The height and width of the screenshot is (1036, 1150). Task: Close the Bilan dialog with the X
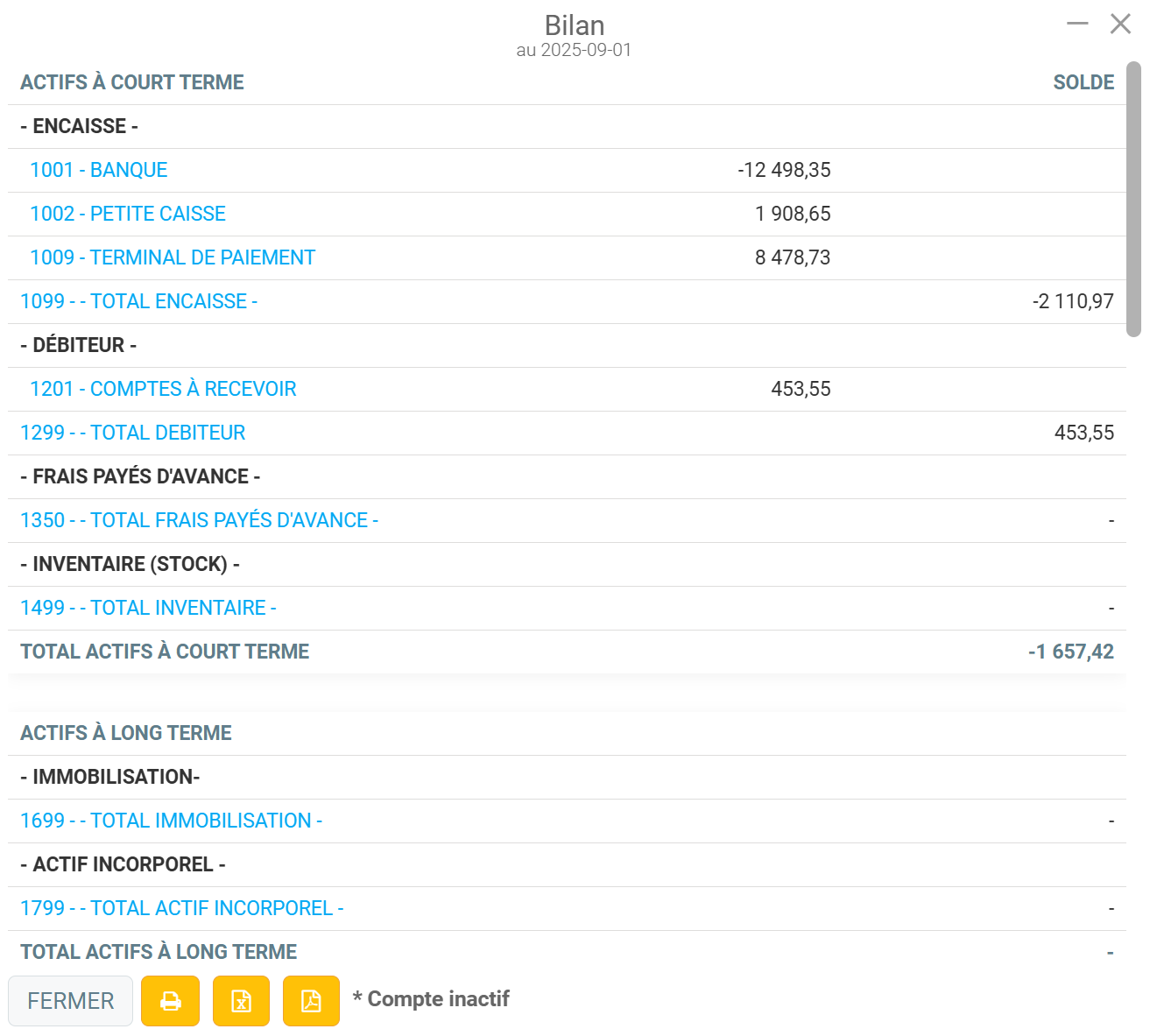[x=1120, y=24]
